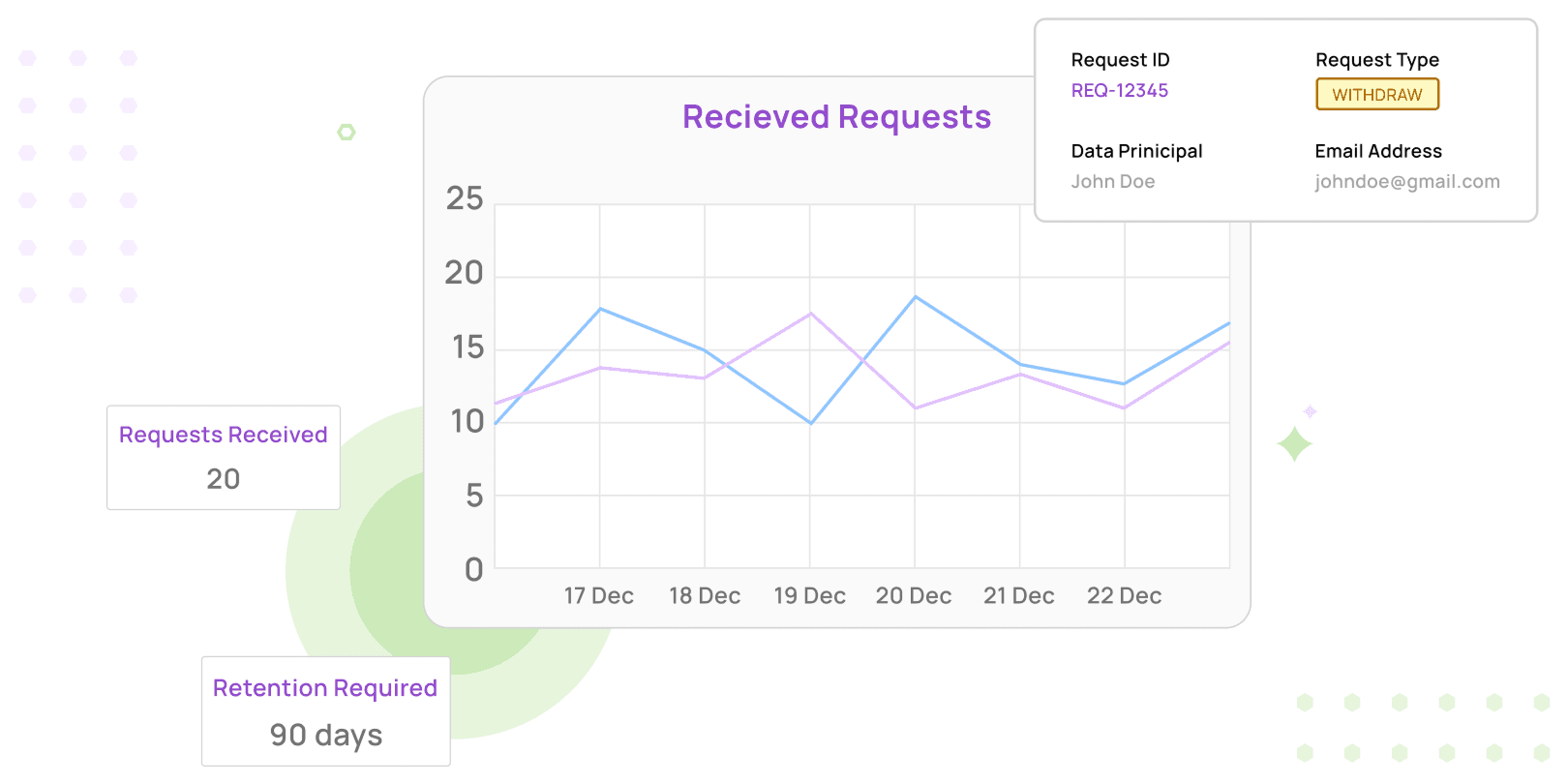Select the 17 Dec axis label
The image size is (1568, 784).
point(599,595)
